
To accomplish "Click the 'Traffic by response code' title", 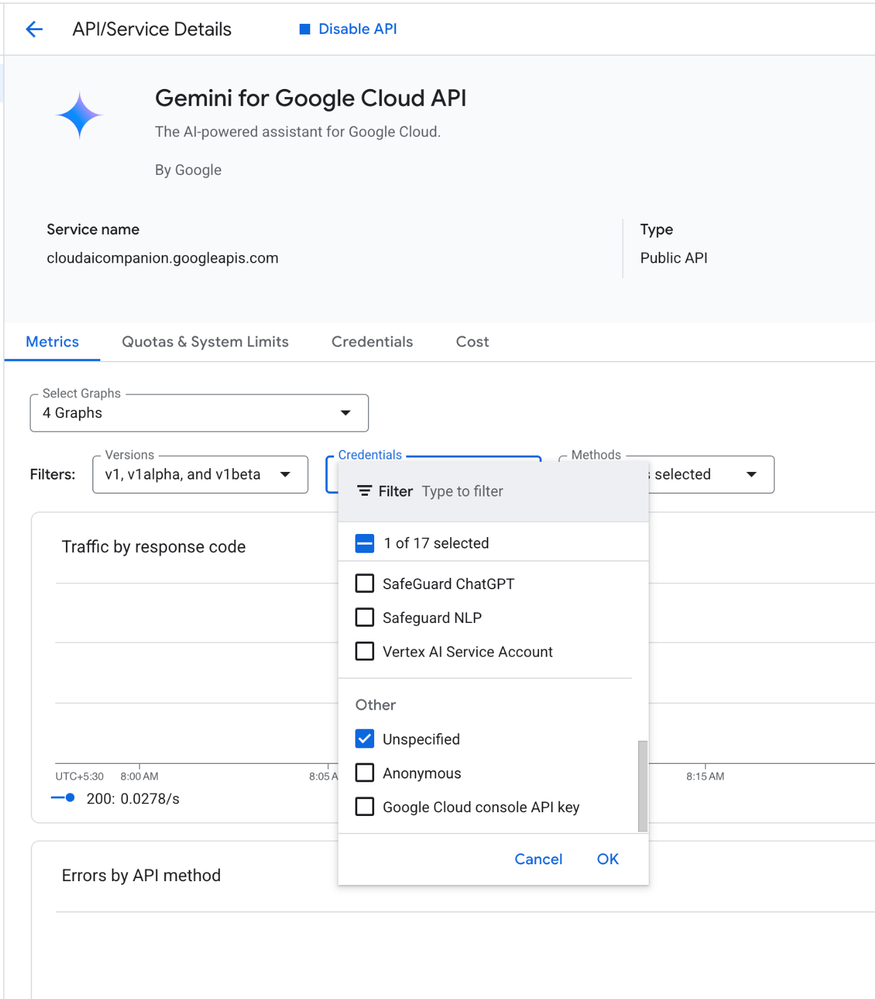I will click(154, 547).
